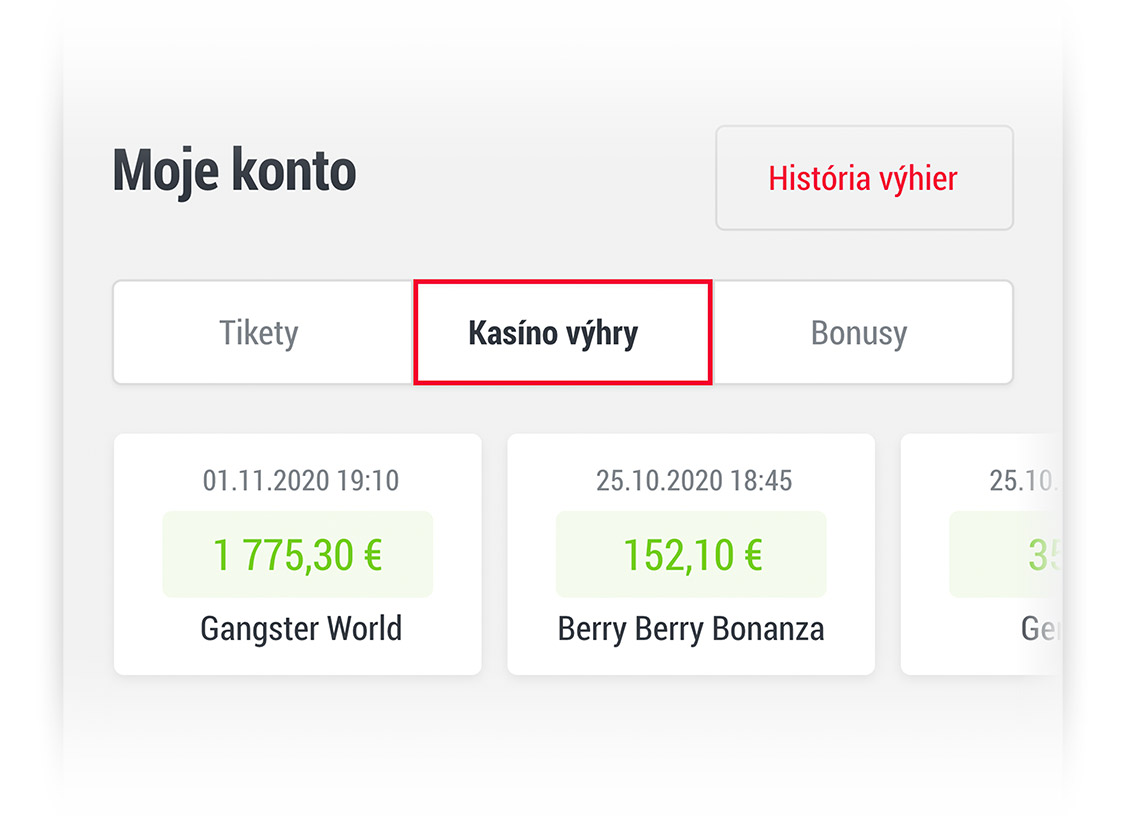1125x816 pixels.
Task: Click the Berry Berry Bonanza game name
Action: [690, 628]
